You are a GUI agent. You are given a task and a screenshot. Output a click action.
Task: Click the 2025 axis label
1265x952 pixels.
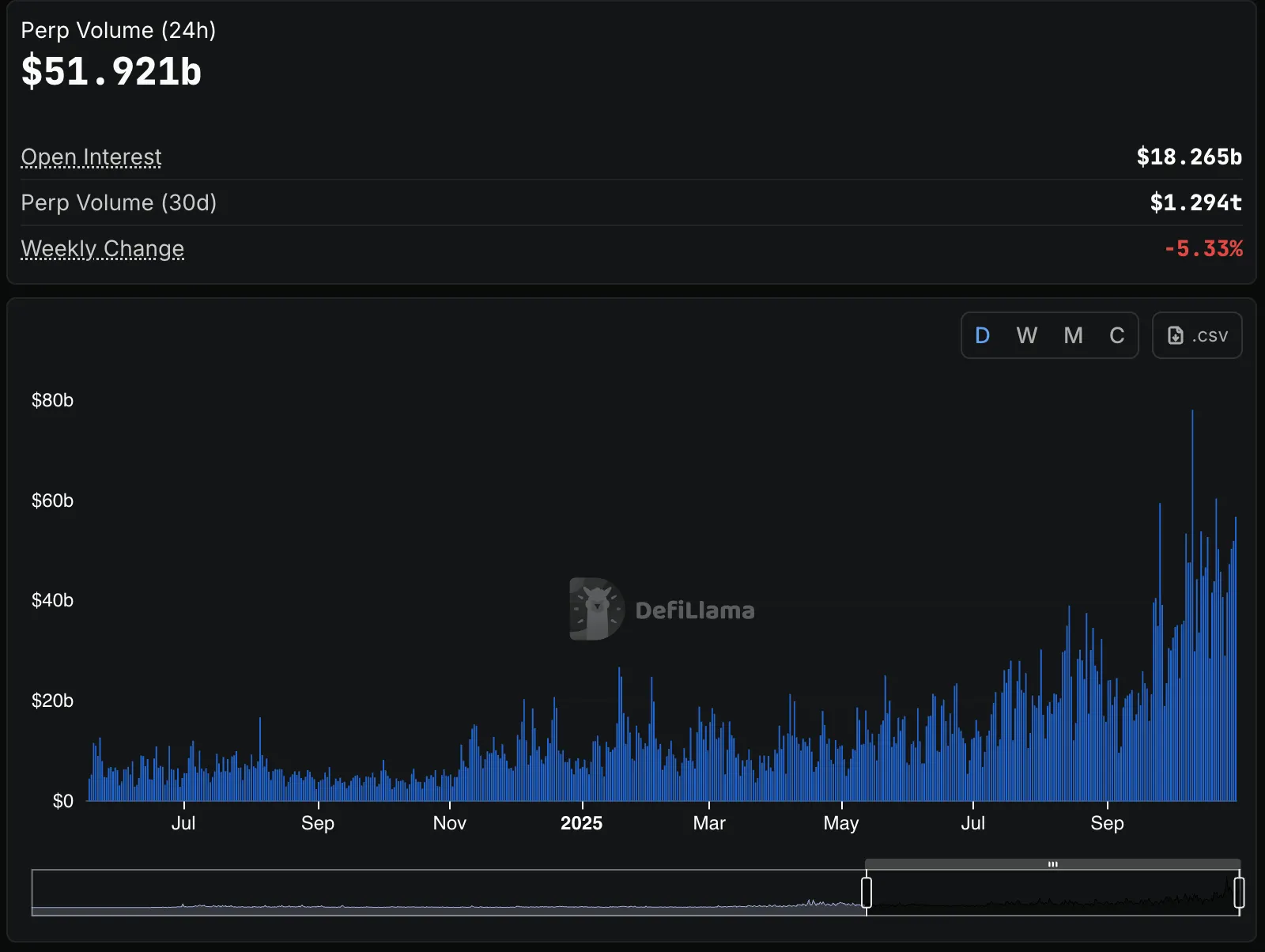(x=582, y=822)
